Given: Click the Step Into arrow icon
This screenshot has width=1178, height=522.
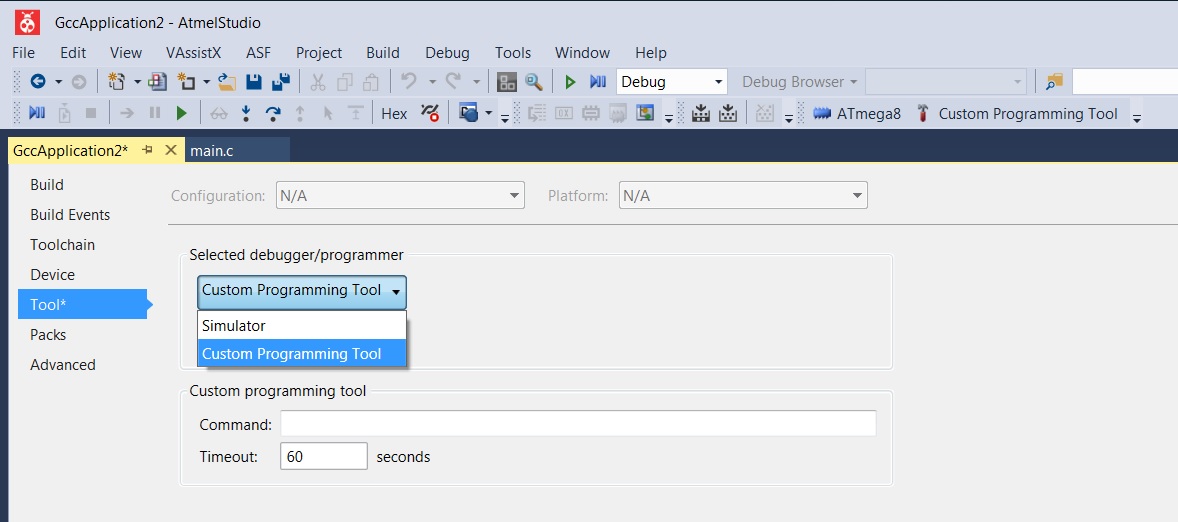Looking at the screenshot, I should click(x=246, y=113).
